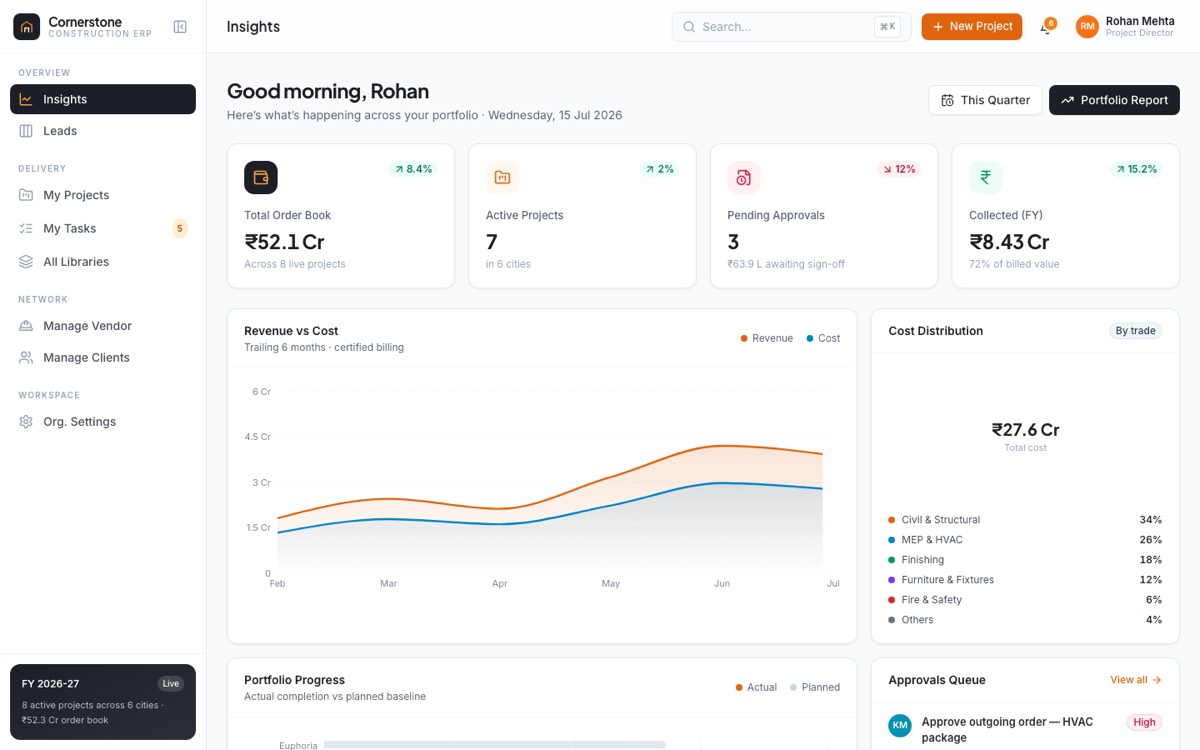Click calendar icon in This Quarter button
1200x750 pixels.
(947, 100)
